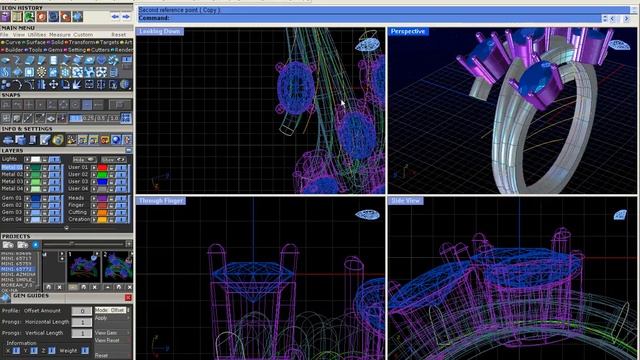This screenshot has height=360, width=640.
Task: Click the Cutting layer orange swatch
Action: click(102, 213)
